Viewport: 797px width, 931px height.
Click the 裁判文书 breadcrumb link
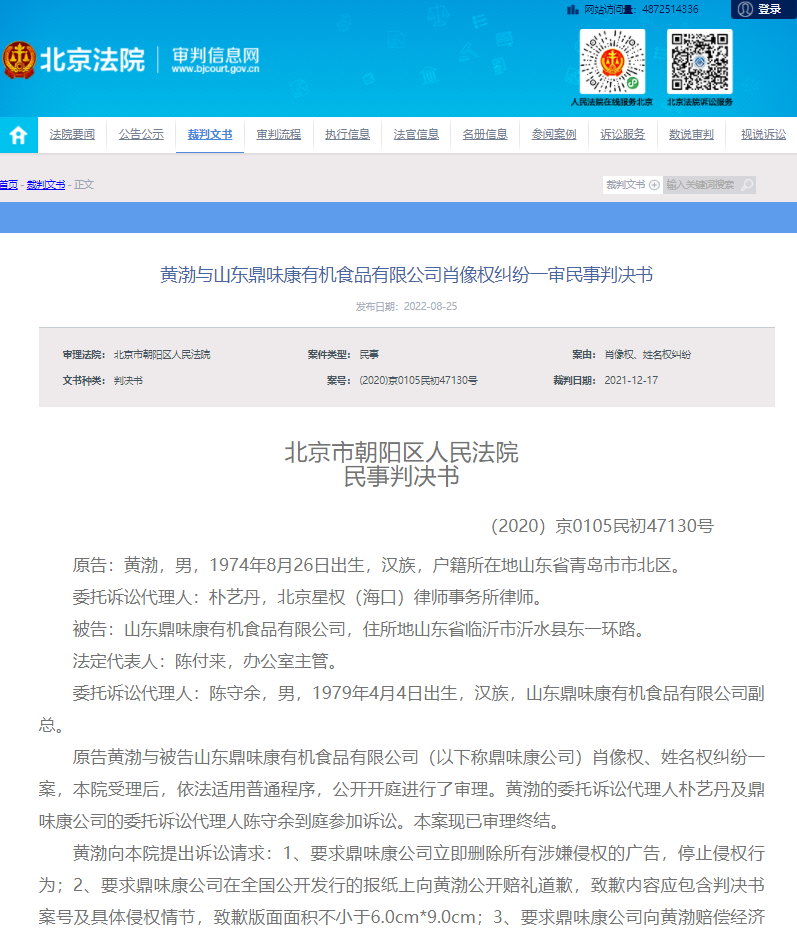point(46,184)
